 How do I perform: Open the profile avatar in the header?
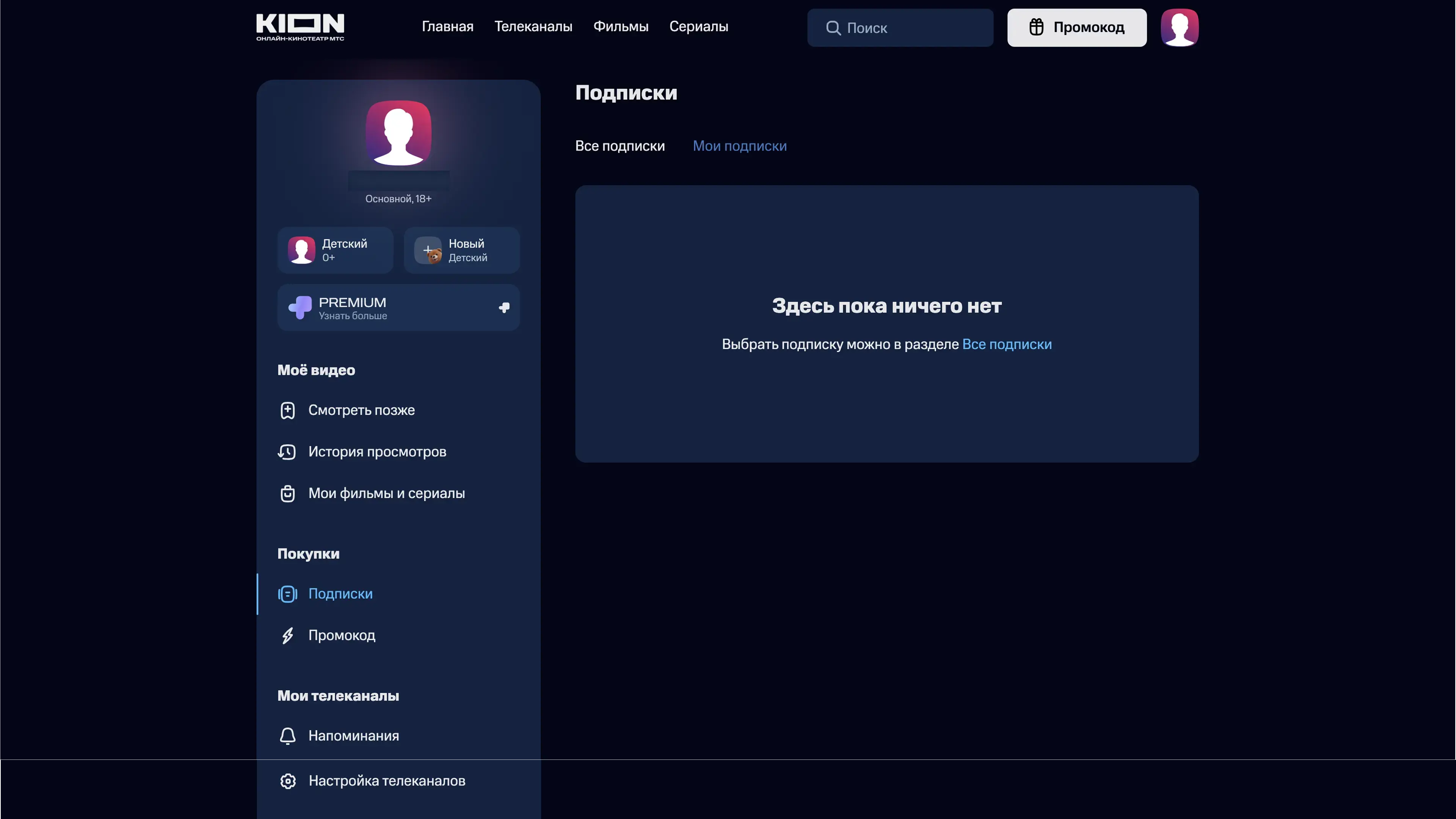pos(1180,27)
